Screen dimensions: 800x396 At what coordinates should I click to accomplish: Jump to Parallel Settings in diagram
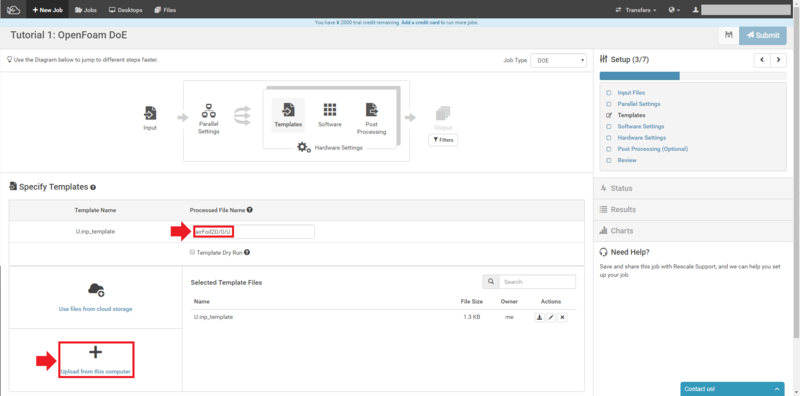[209, 119]
